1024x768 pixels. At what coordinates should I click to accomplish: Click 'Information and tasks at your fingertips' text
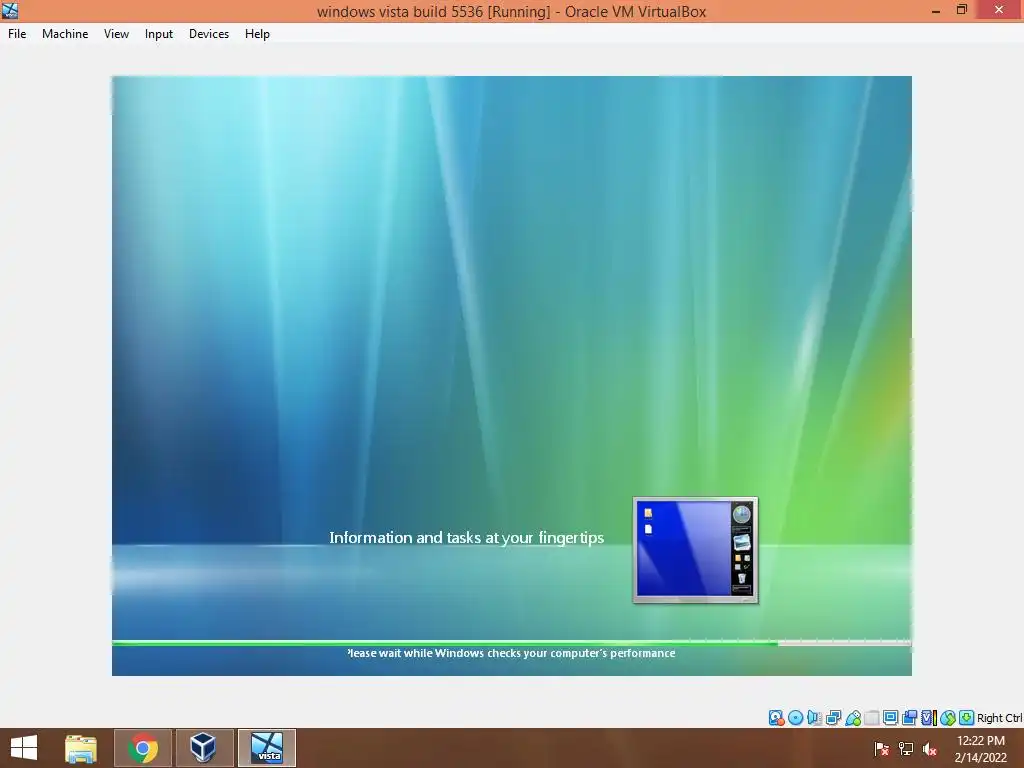pyautogui.click(x=466, y=537)
